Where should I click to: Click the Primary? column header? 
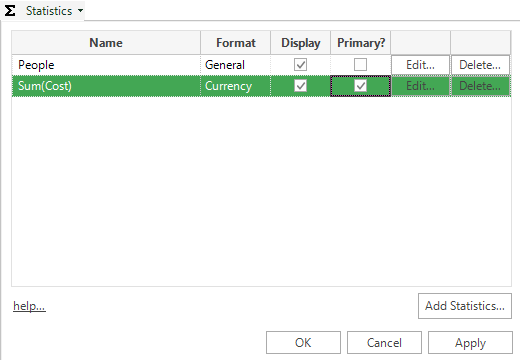pos(361,43)
